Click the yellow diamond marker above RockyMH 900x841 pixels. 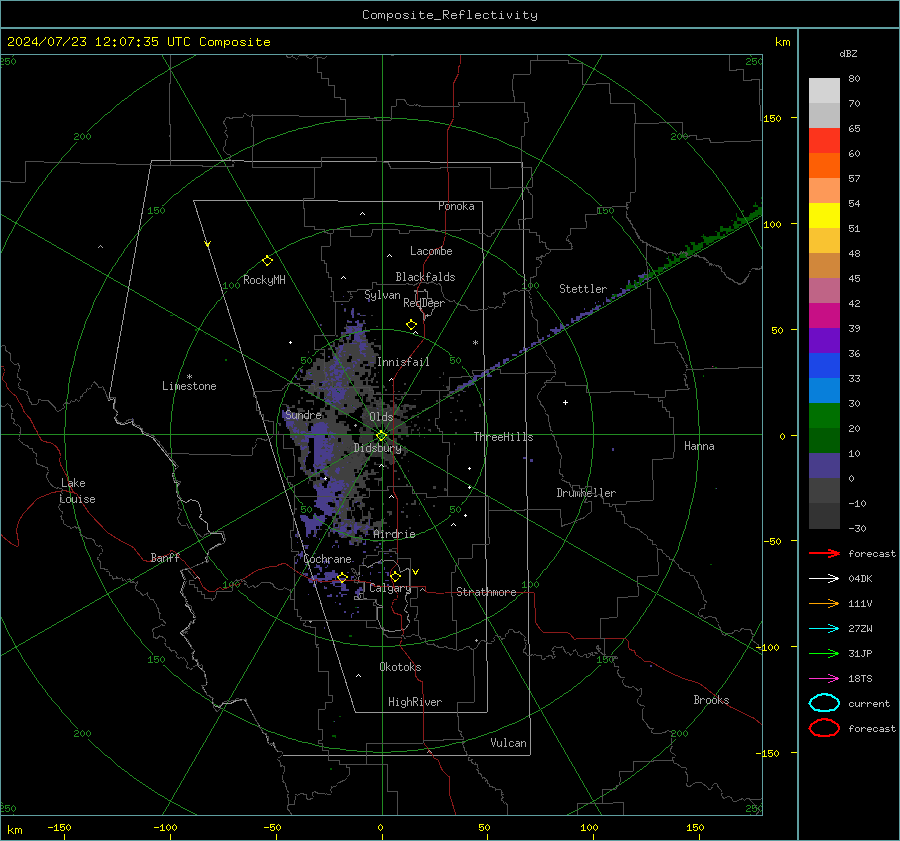(267, 261)
